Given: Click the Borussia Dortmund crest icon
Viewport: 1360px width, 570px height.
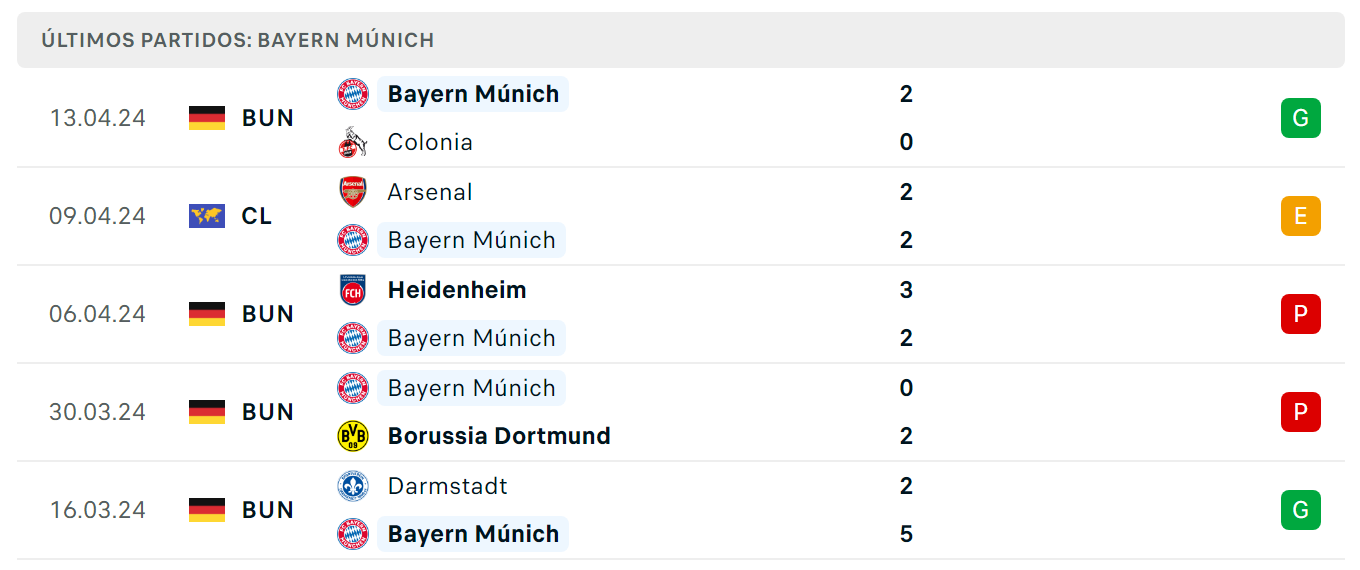Looking at the screenshot, I should point(353,436).
